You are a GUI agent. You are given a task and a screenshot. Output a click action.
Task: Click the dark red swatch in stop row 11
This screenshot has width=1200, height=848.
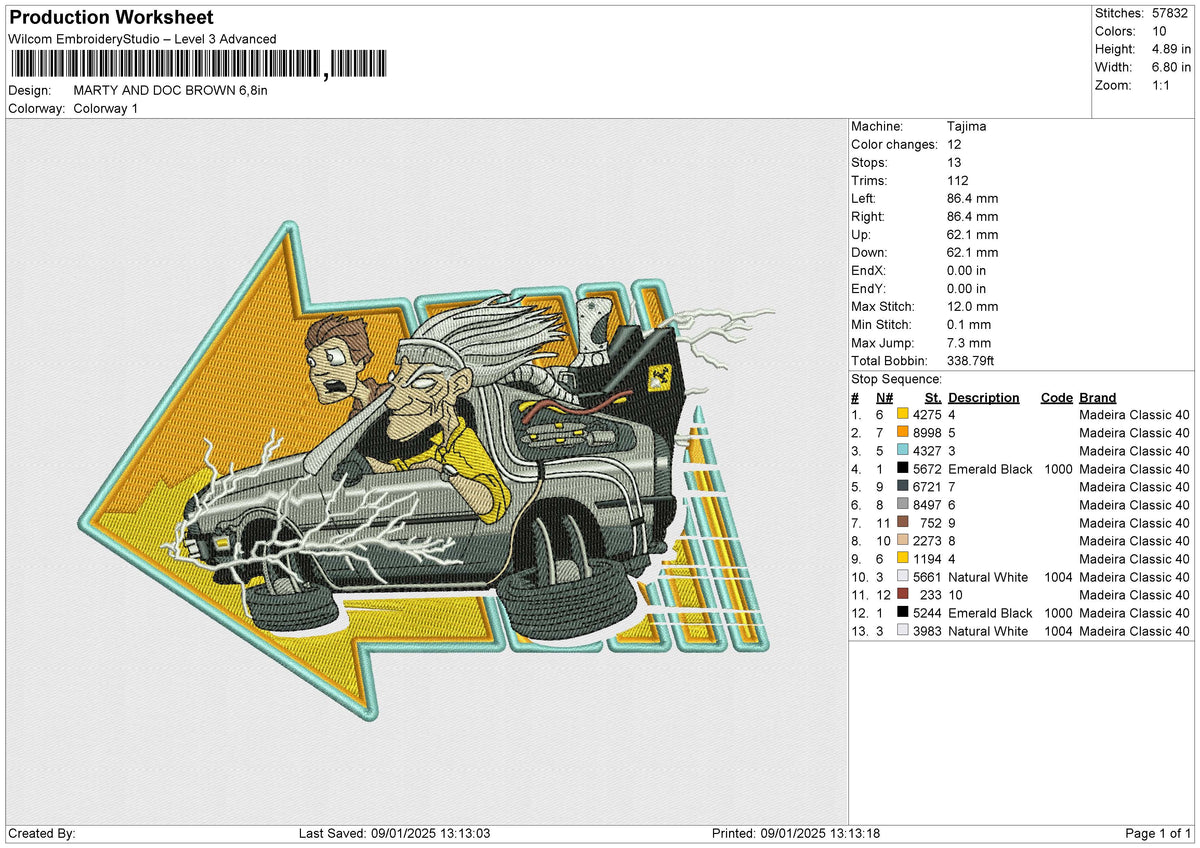[902, 595]
